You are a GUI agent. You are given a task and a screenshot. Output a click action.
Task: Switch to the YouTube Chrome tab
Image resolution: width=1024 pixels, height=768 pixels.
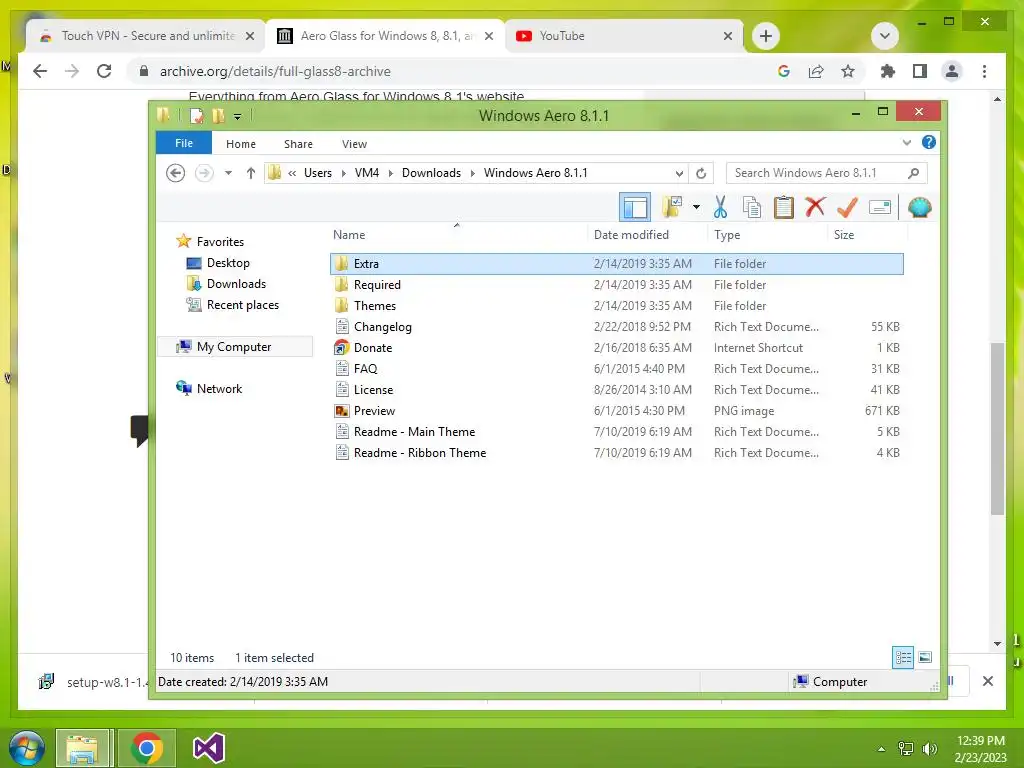pyautogui.click(x=624, y=36)
